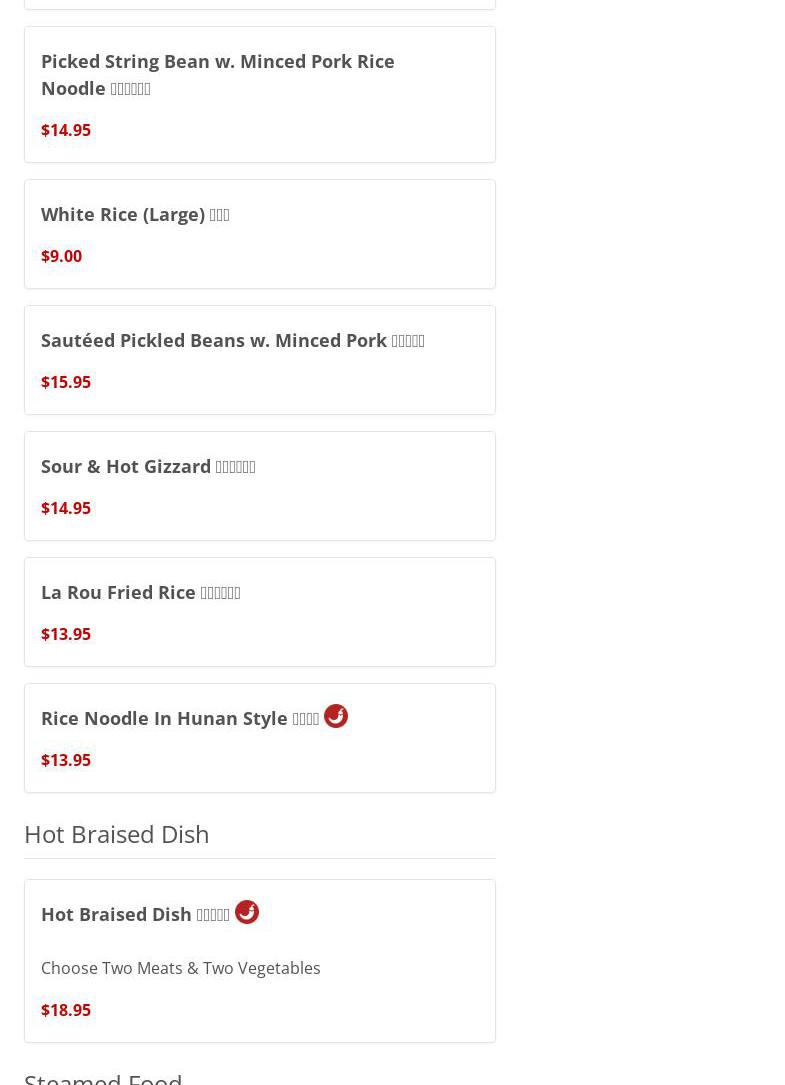The width and height of the screenshot is (785, 1085).
Task: Click the $13.95 price under La Rou Fried Rice
Action: 66,634
